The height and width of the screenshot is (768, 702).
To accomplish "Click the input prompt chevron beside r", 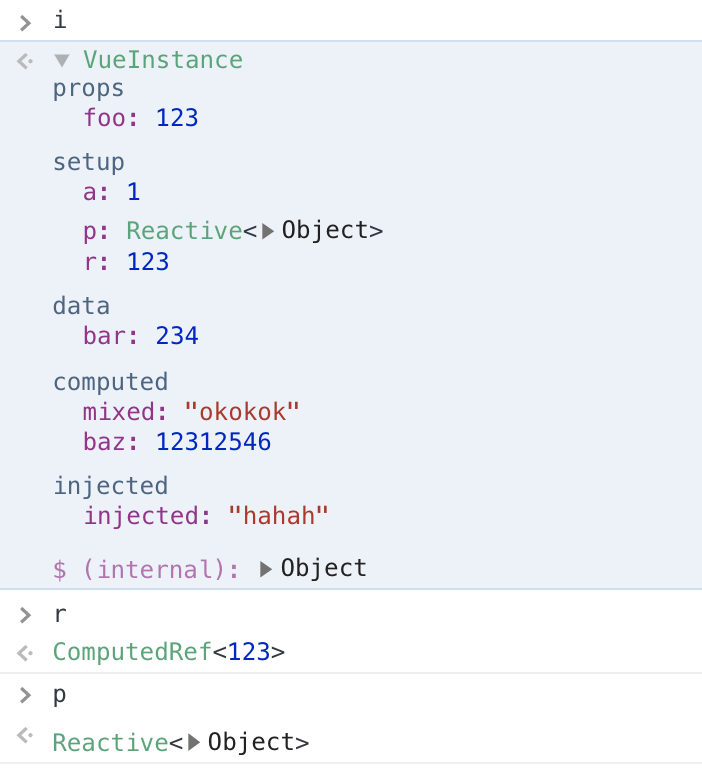I will pos(25,615).
